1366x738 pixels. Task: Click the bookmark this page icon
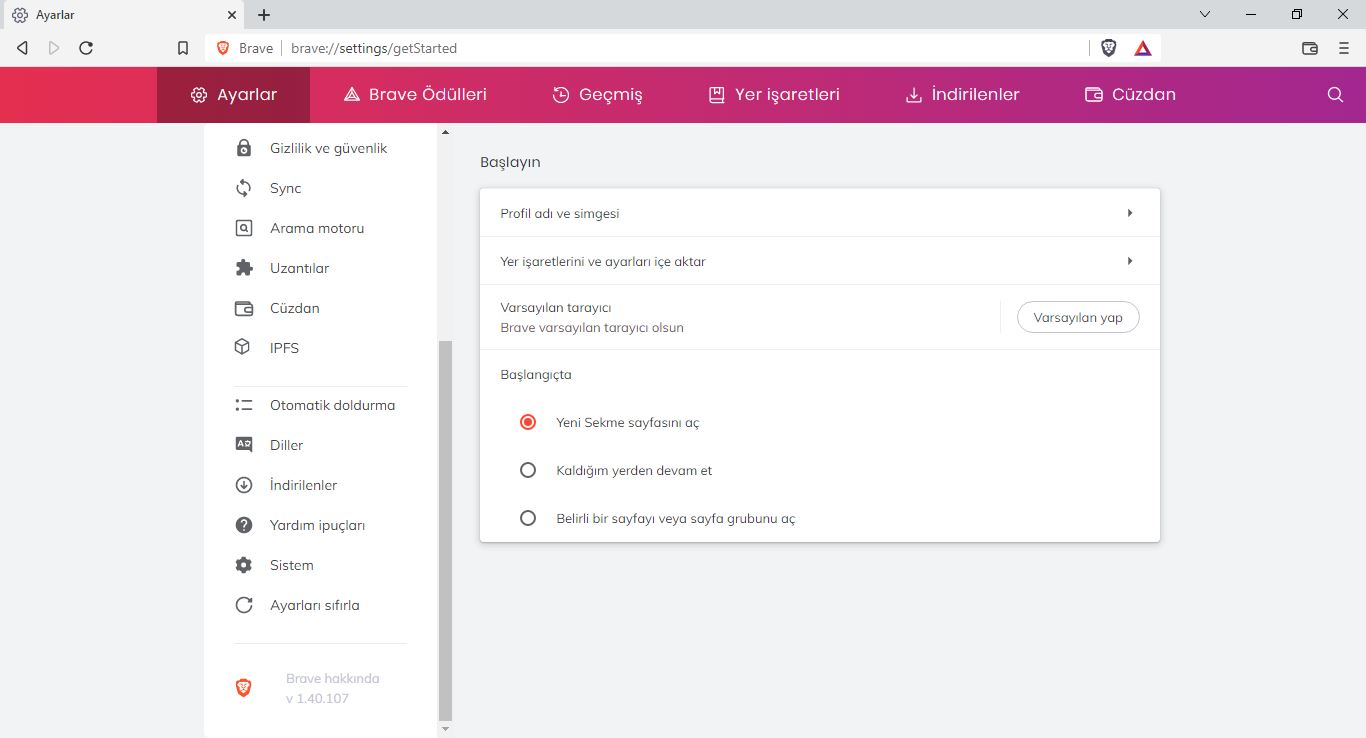point(182,48)
